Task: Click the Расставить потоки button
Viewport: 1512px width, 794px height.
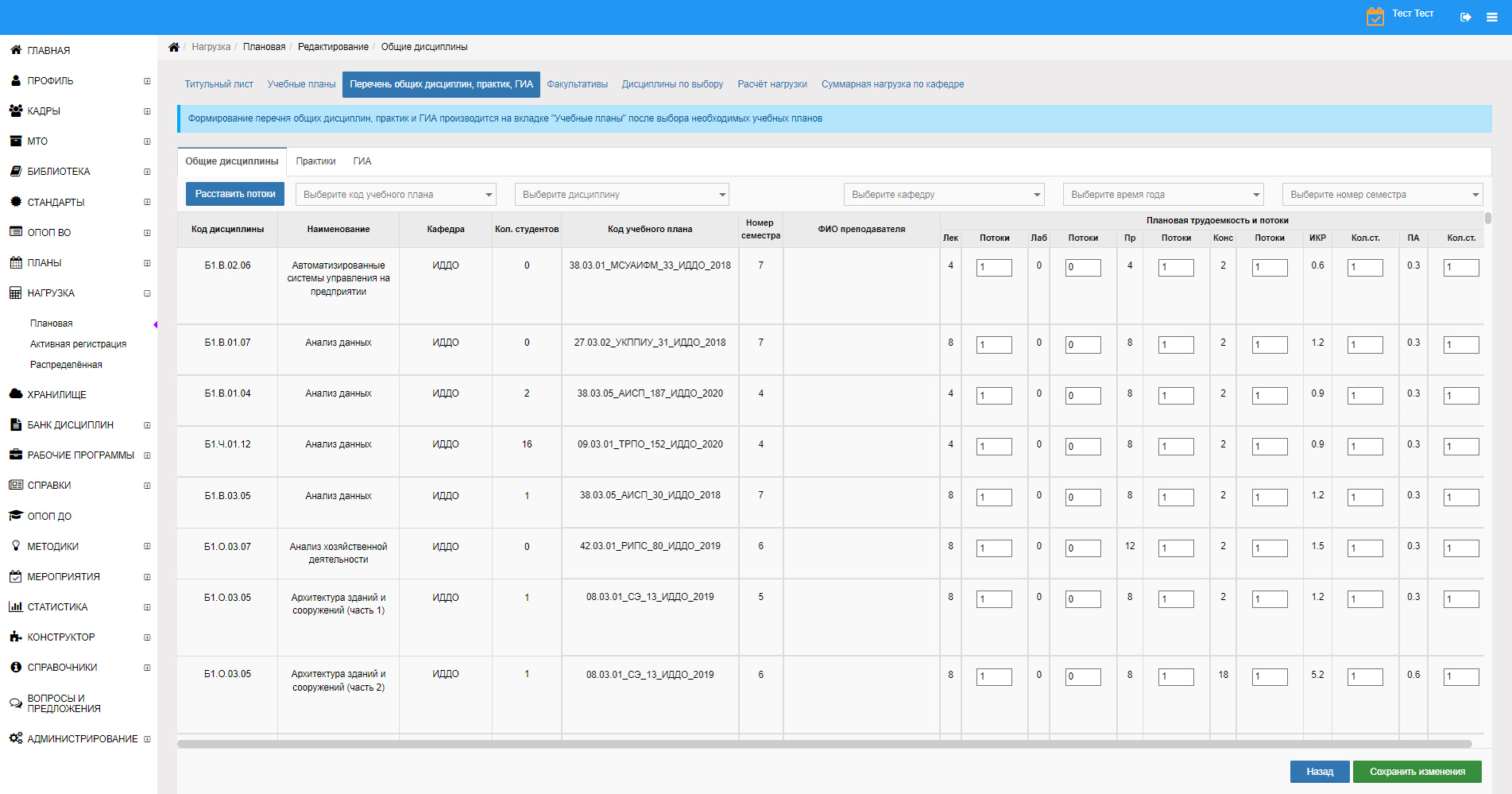Action: tap(235, 194)
